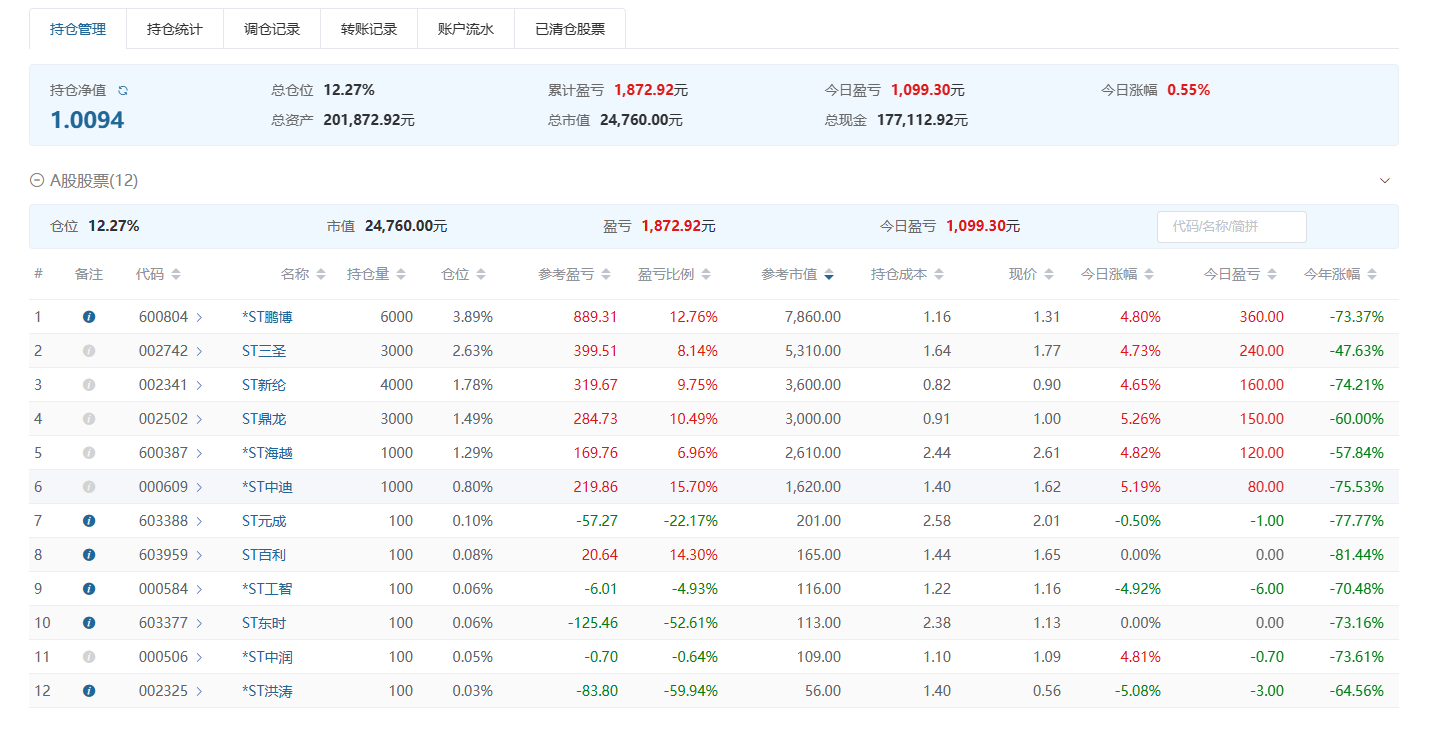Sort holdings by 今日涨幅 column
This screenshot has height=736, width=1442.
click(x=1117, y=274)
